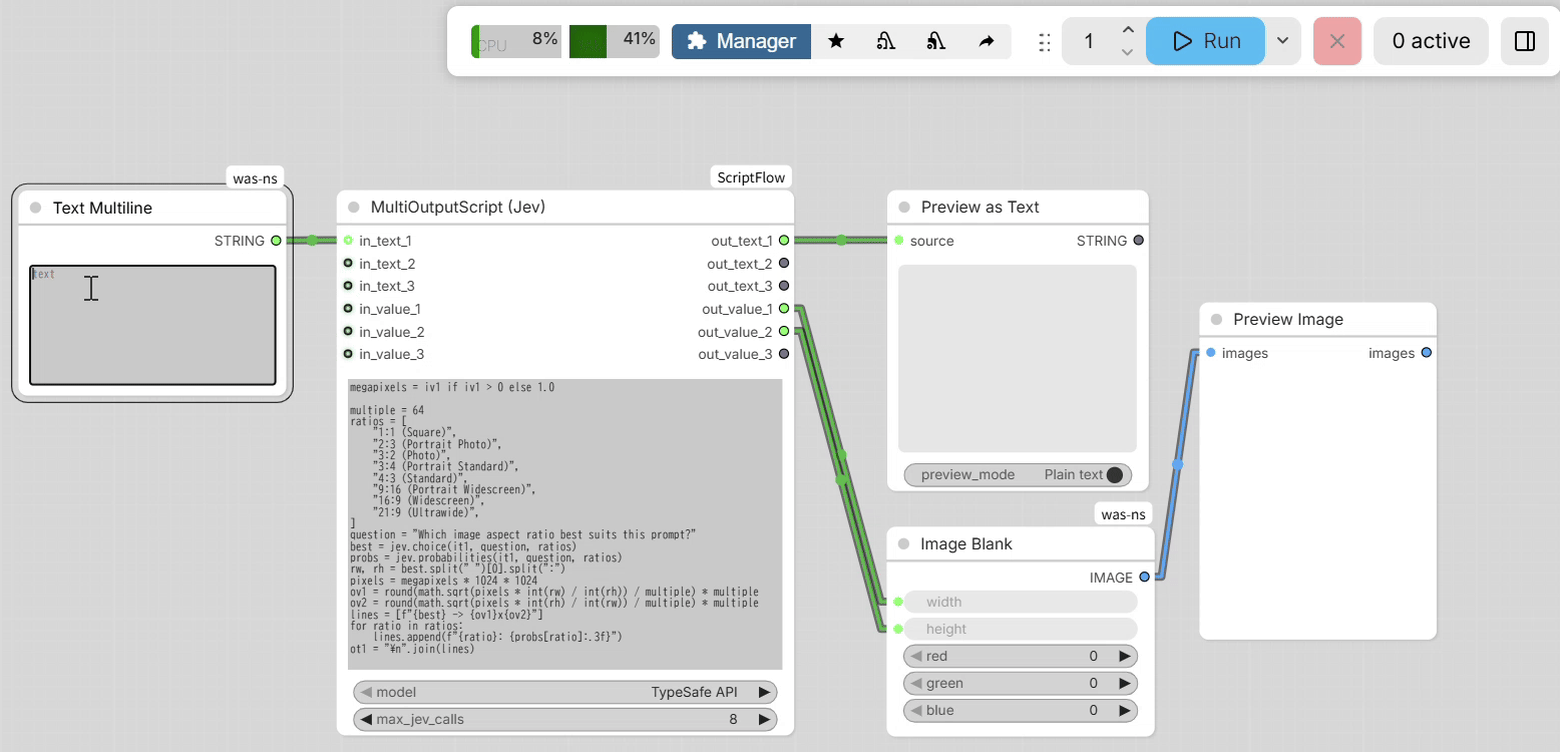Click the script code text area

pyautogui.click(x=565, y=524)
